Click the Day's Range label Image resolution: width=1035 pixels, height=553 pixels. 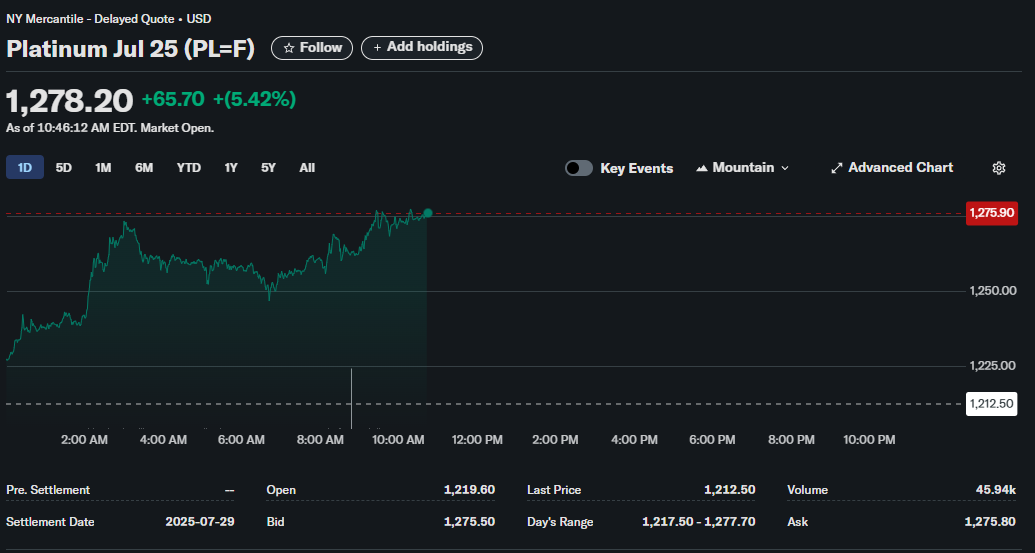[x=560, y=522]
